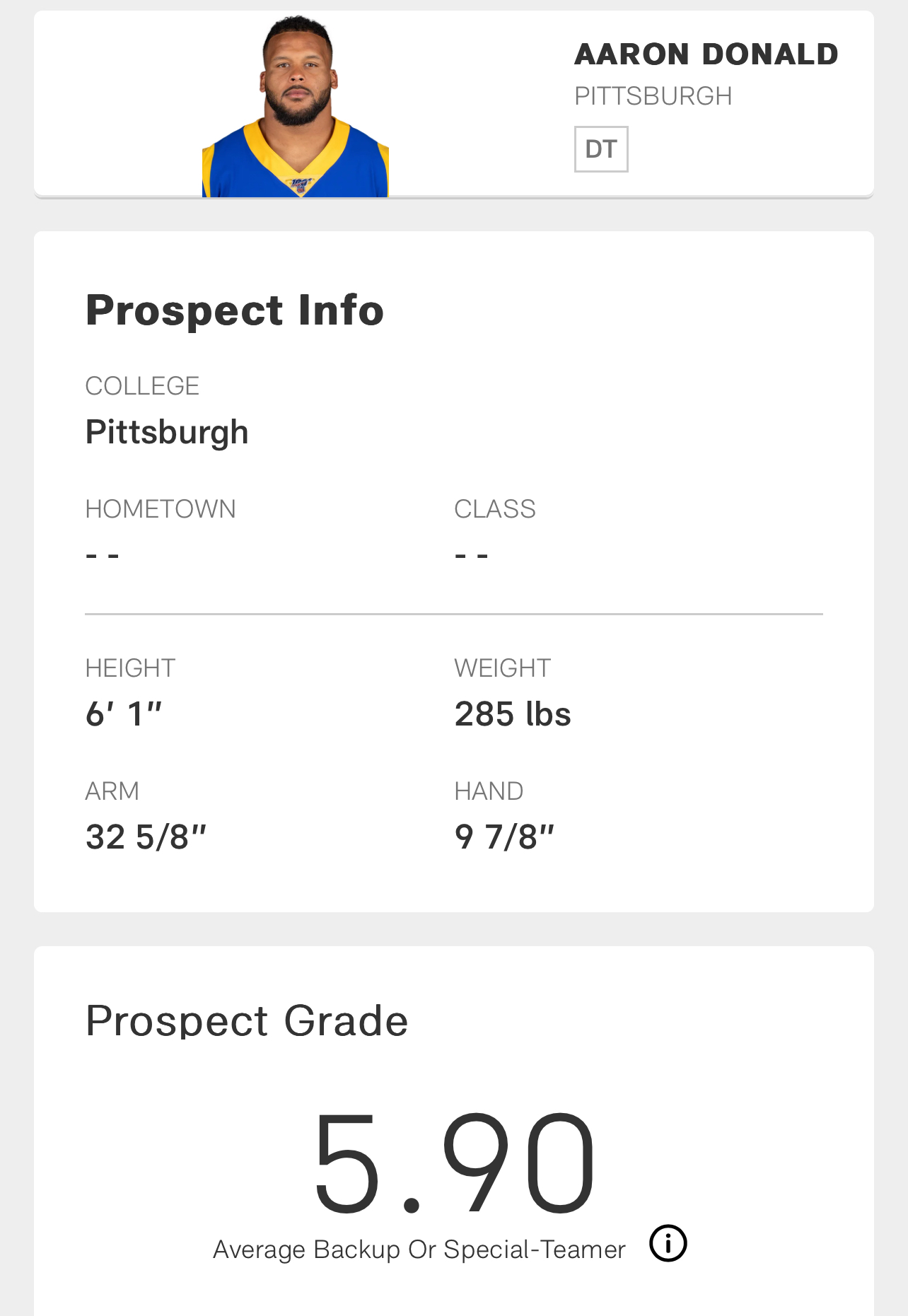Viewport: 908px width, 1316px height.
Task: Select the WEIGHT field label
Action: click(503, 668)
